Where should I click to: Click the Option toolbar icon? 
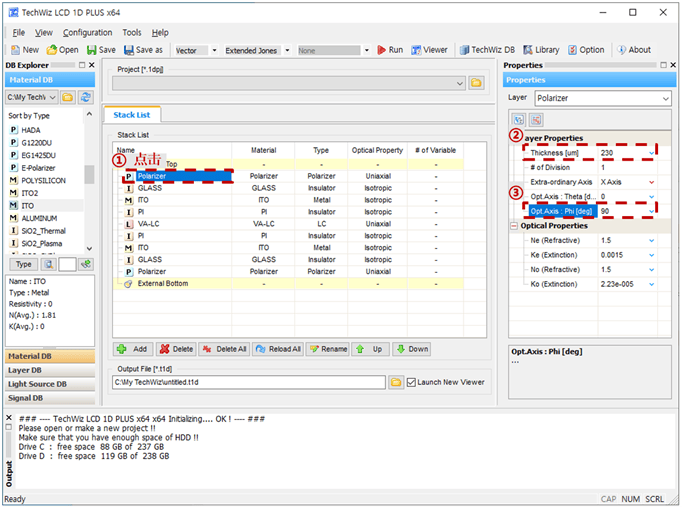click(x=586, y=50)
